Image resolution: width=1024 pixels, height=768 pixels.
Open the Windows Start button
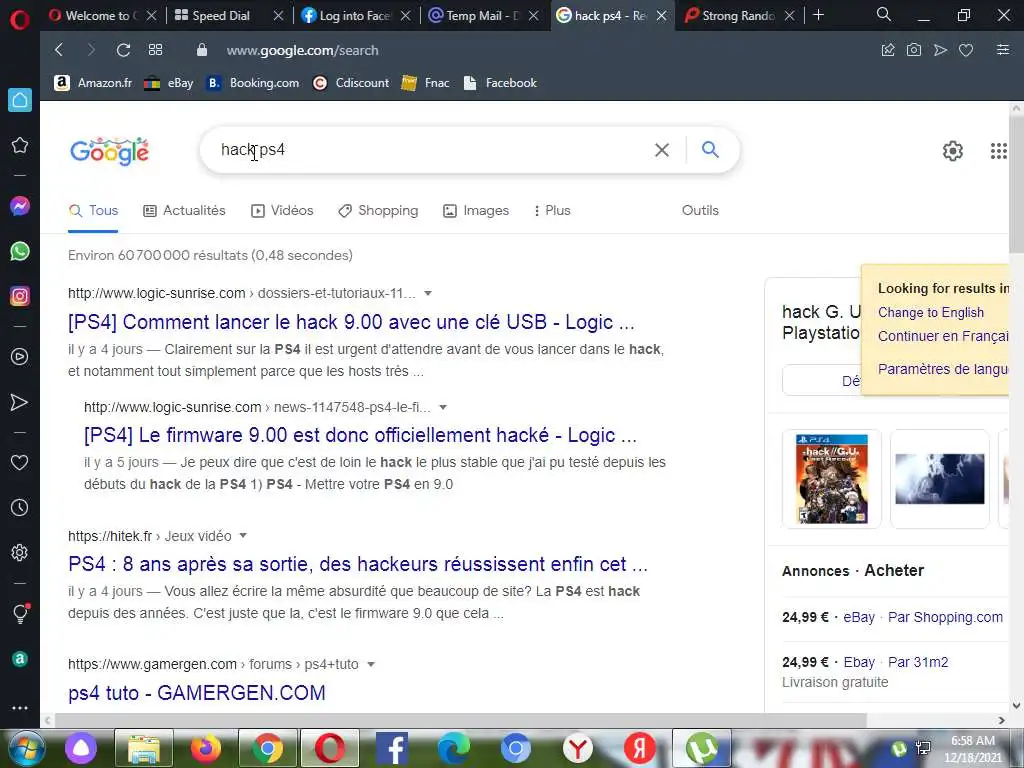click(x=27, y=748)
